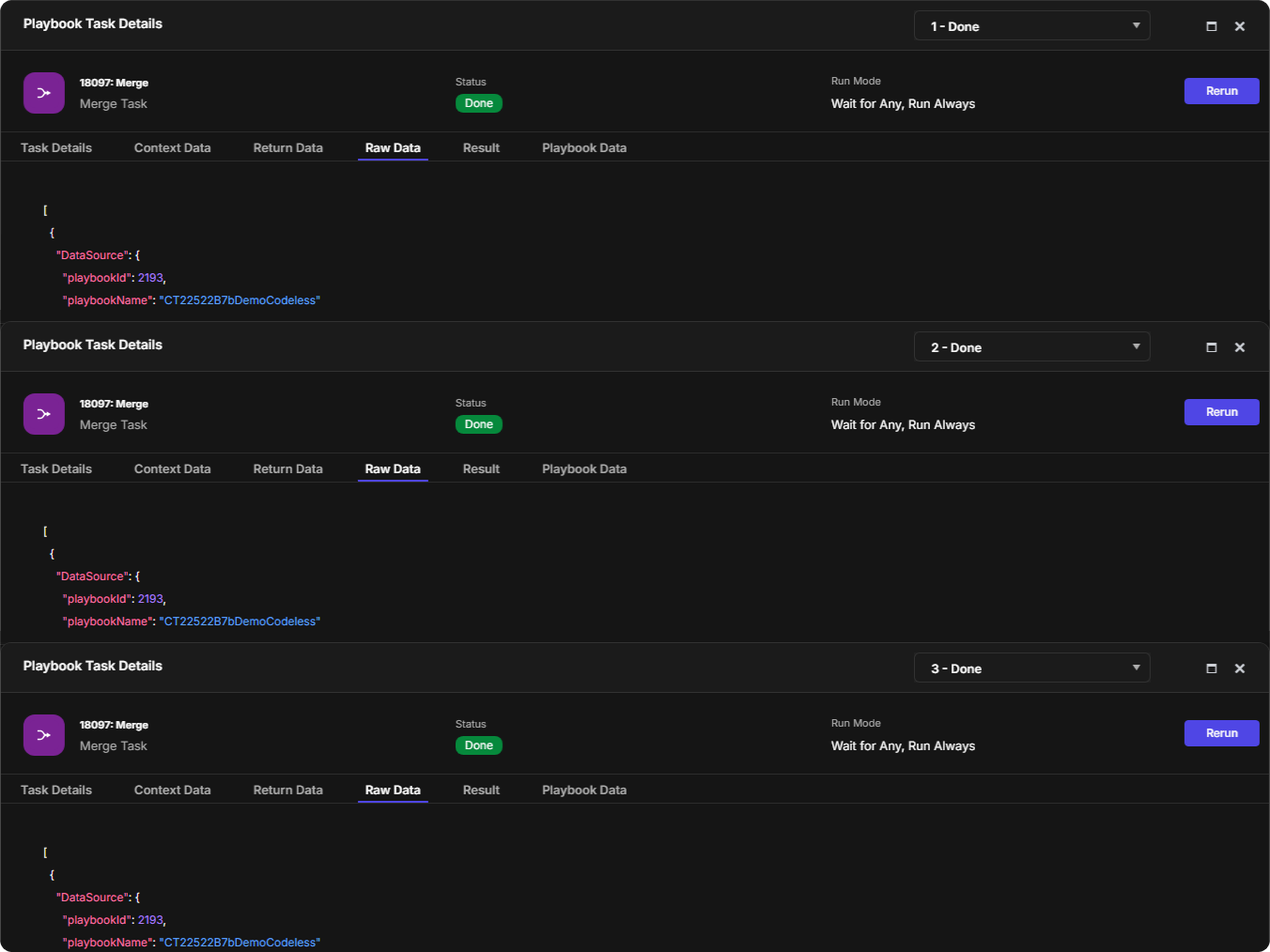Image resolution: width=1270 pixels, height=952 pixels.
Task: Click the green Done status badge in 1 - Done panel
Action: point(479,103)
